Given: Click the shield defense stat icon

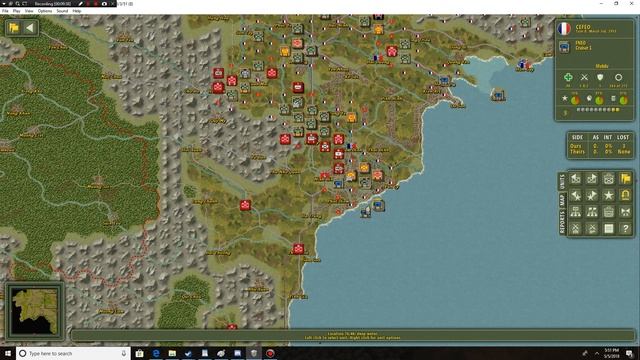Looking at the screenshot, I should tap(600, 77).
